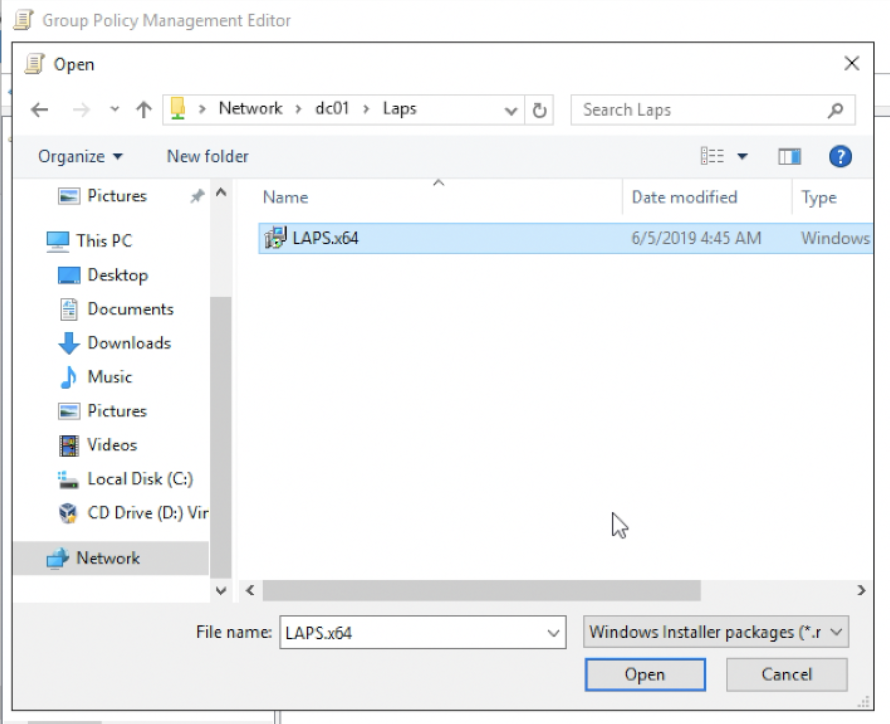Open the view options dropdown arrow
Screen dimensions: 890x724
742,156
